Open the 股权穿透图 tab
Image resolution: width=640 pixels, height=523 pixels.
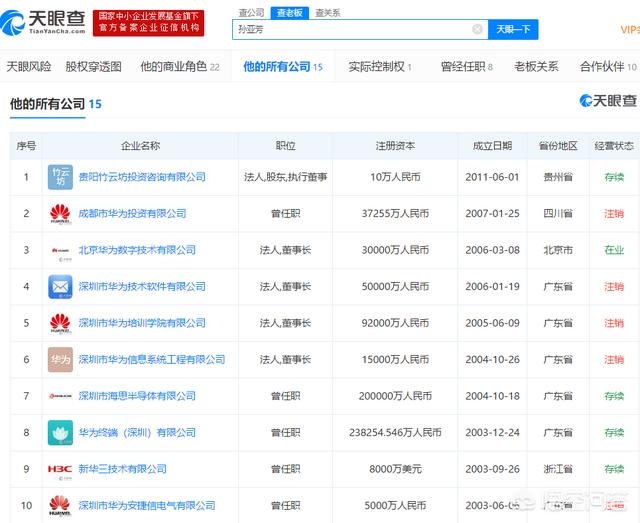click(x=93, y=66)
